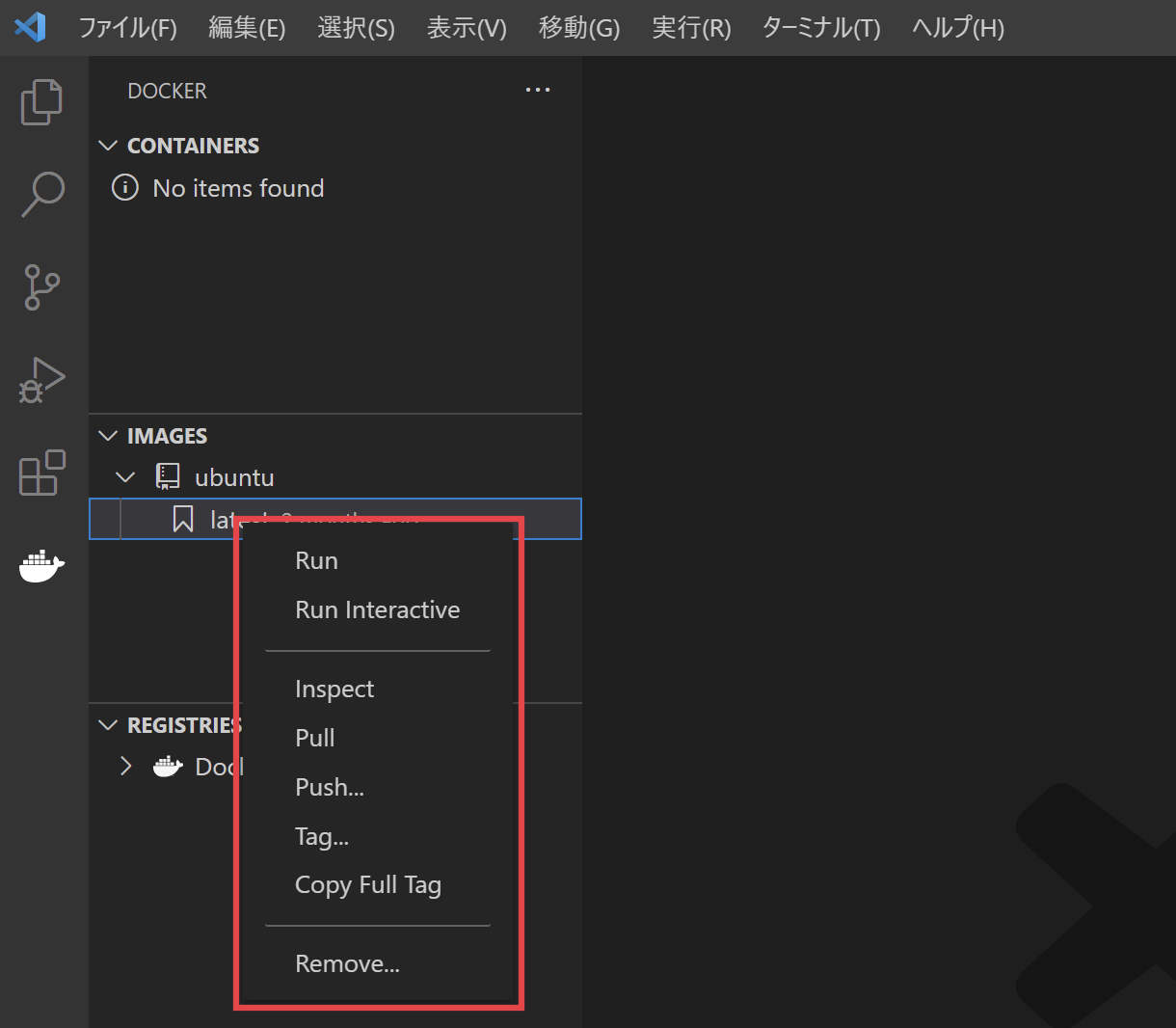Image resolution: width=1176 pixels, height=1028 pixels.
Task: Open the 編集(E) menu
Action: coord(247,28)
